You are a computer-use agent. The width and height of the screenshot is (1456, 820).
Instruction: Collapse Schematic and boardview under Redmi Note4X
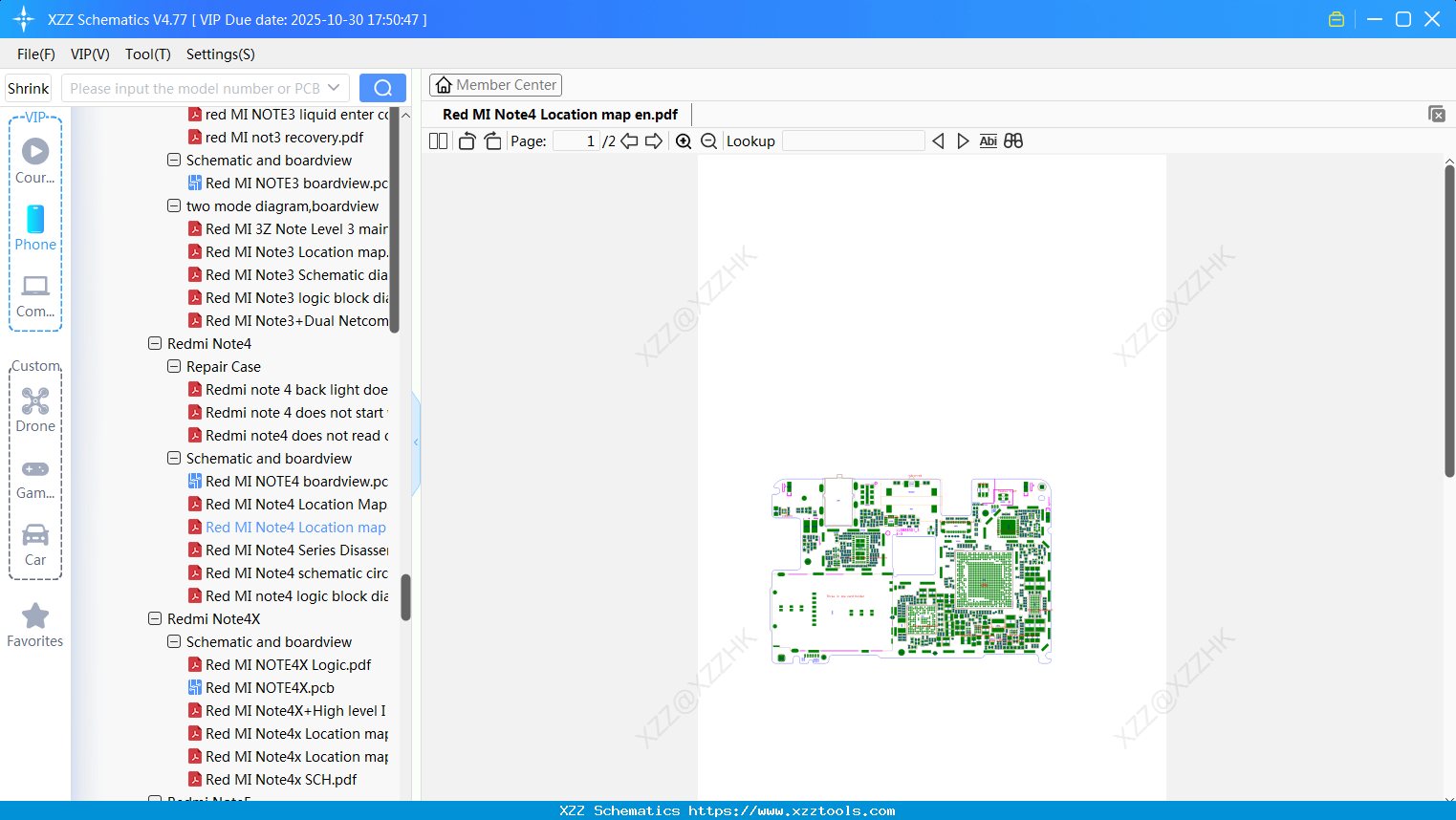pyautogui.click(x=174, y=642)
